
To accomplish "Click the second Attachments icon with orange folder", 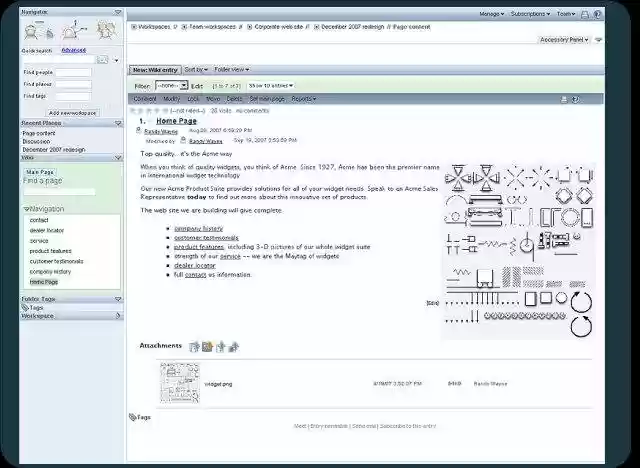I will [207, 346].
